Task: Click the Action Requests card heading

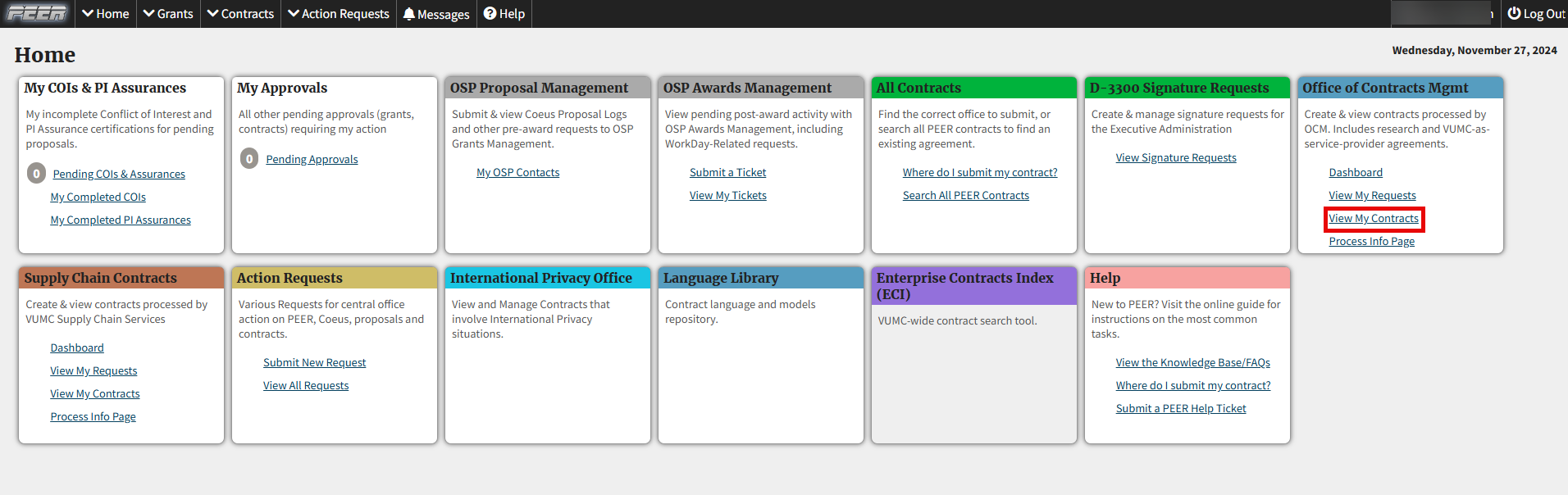Action: click(x=335, y=278)
